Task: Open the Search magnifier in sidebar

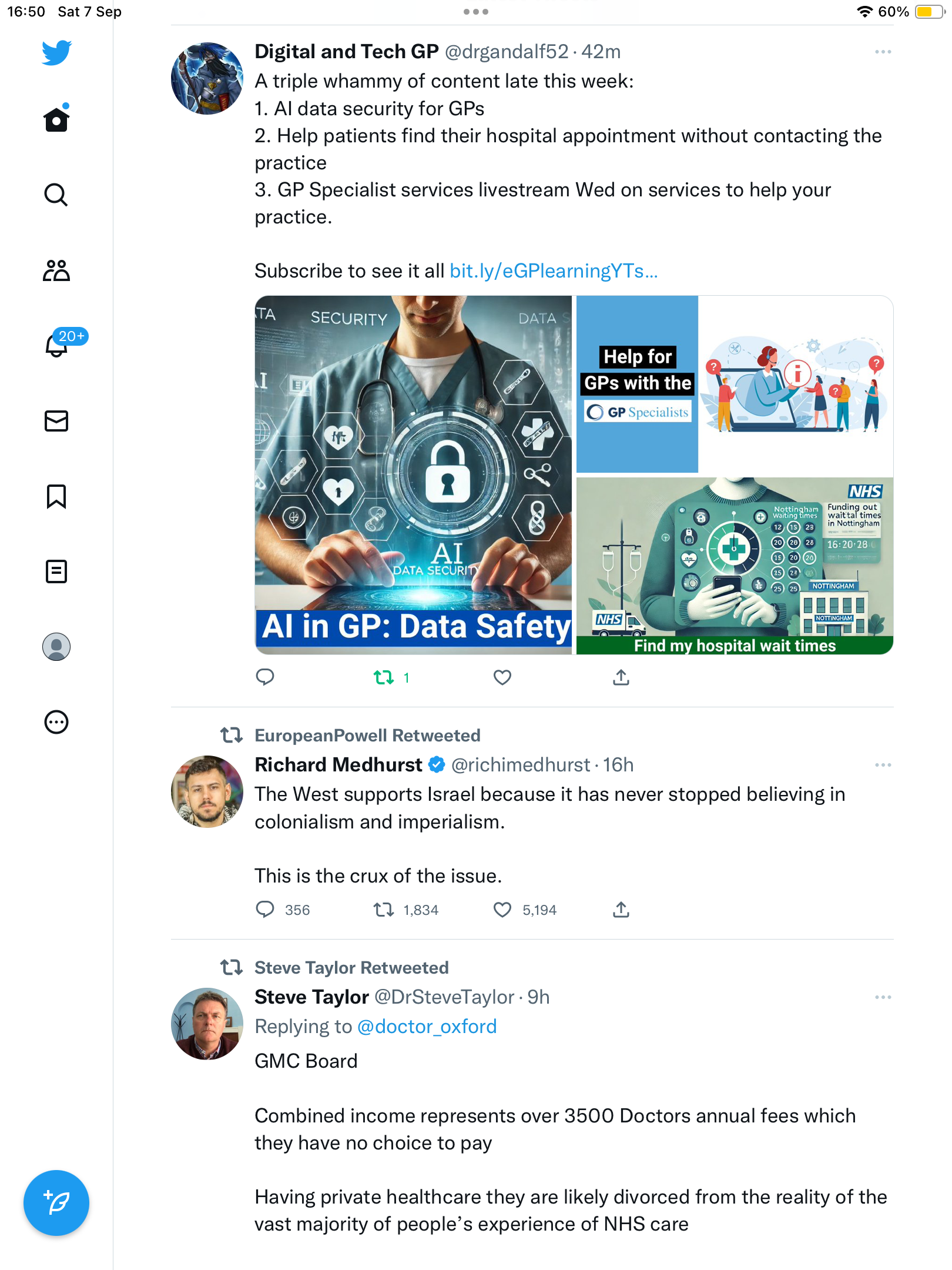Action: tap(56, 195)
